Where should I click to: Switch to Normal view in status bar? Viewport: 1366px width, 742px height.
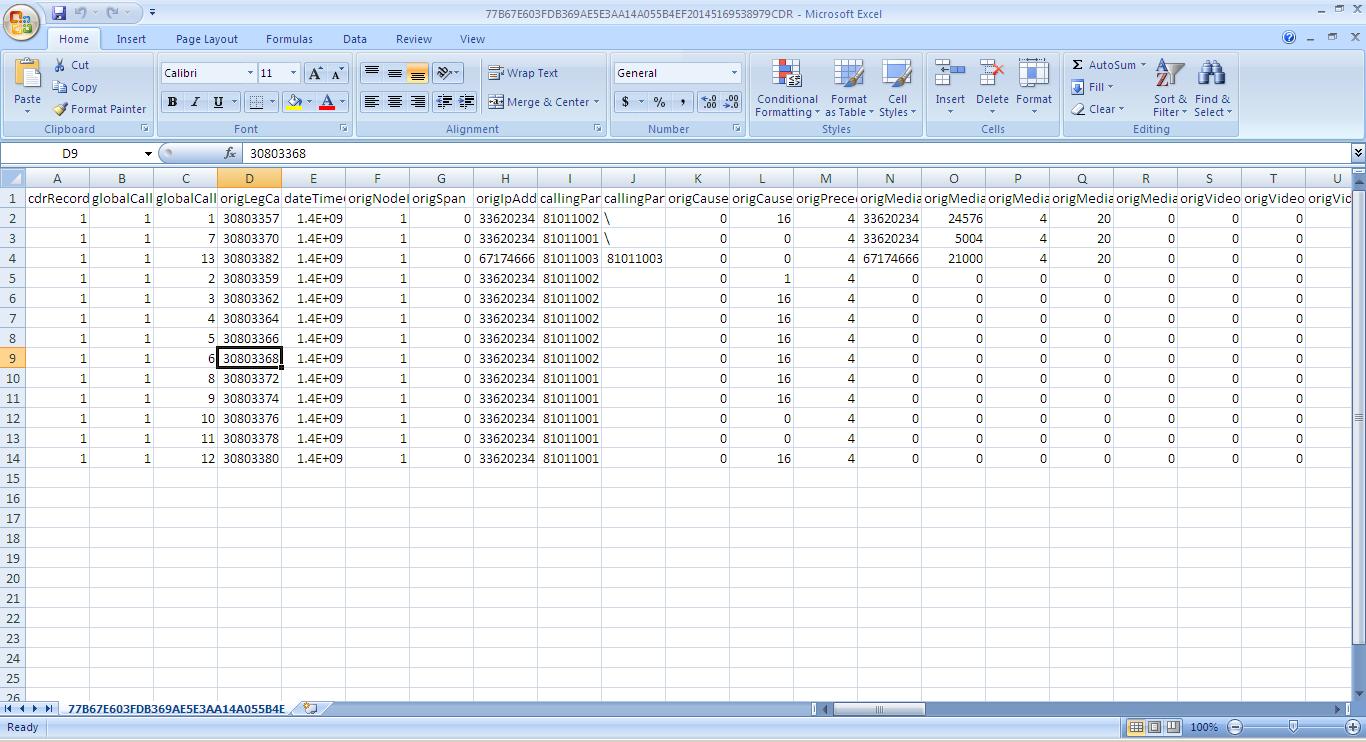pyautogui.click(x=1136, y=727)
